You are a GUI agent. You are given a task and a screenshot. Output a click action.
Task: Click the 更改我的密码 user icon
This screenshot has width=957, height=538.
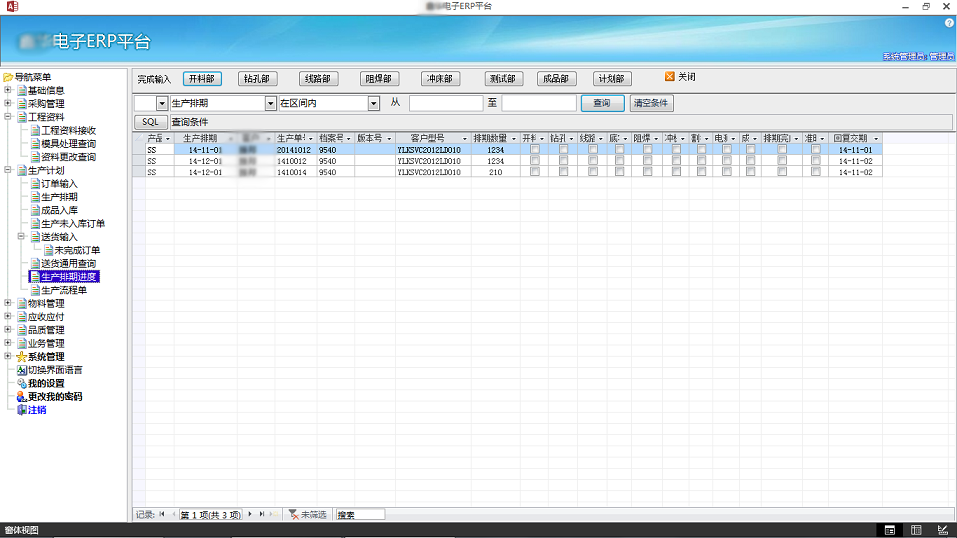pos(21,397)
